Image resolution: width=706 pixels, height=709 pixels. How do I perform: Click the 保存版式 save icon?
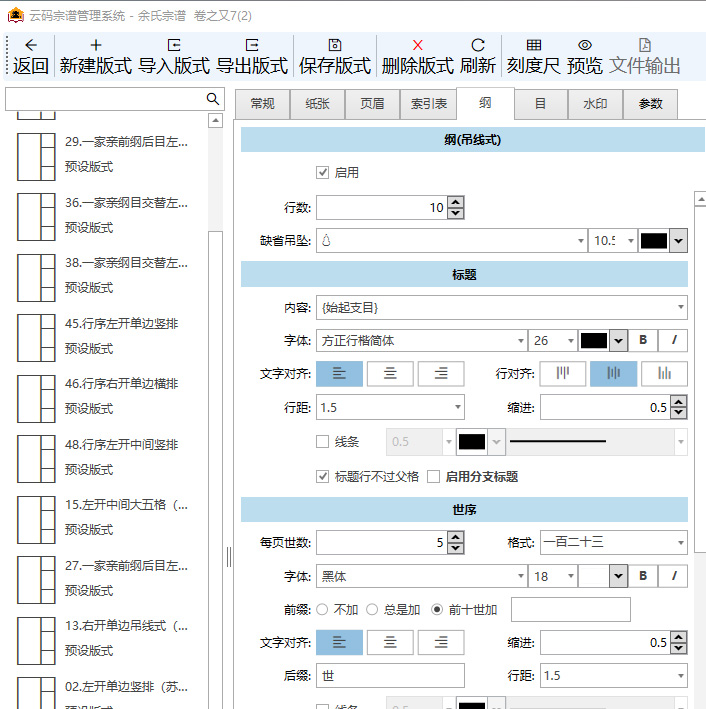click(x=335, y=45)
